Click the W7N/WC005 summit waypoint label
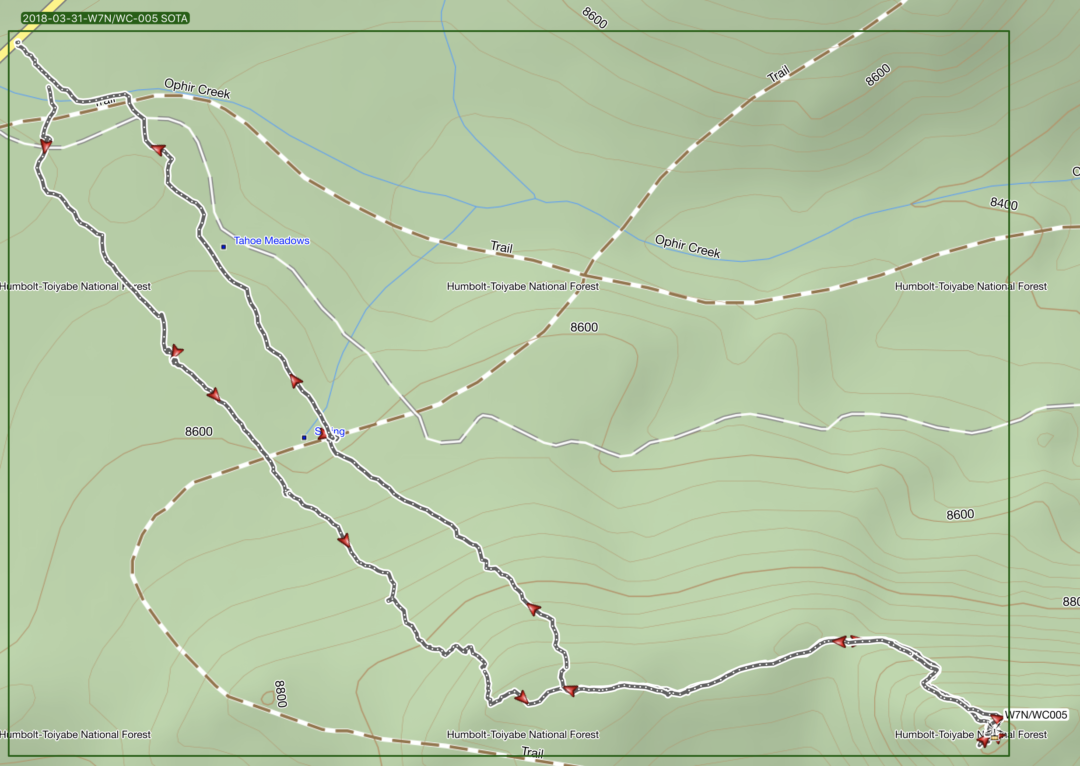The width and height of the screenshot is (1080, 766). click(x=1037, y=715)
